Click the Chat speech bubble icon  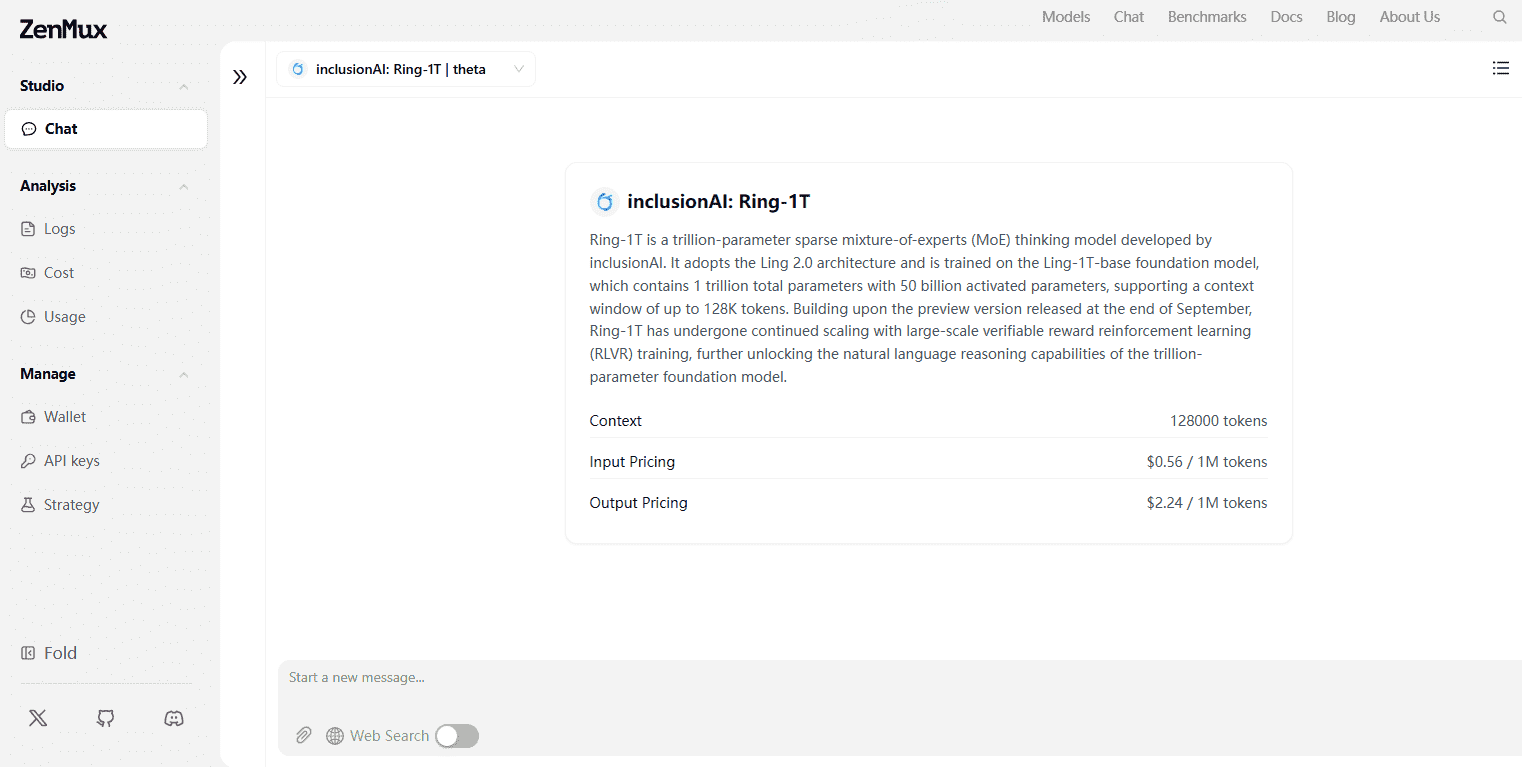29,129
